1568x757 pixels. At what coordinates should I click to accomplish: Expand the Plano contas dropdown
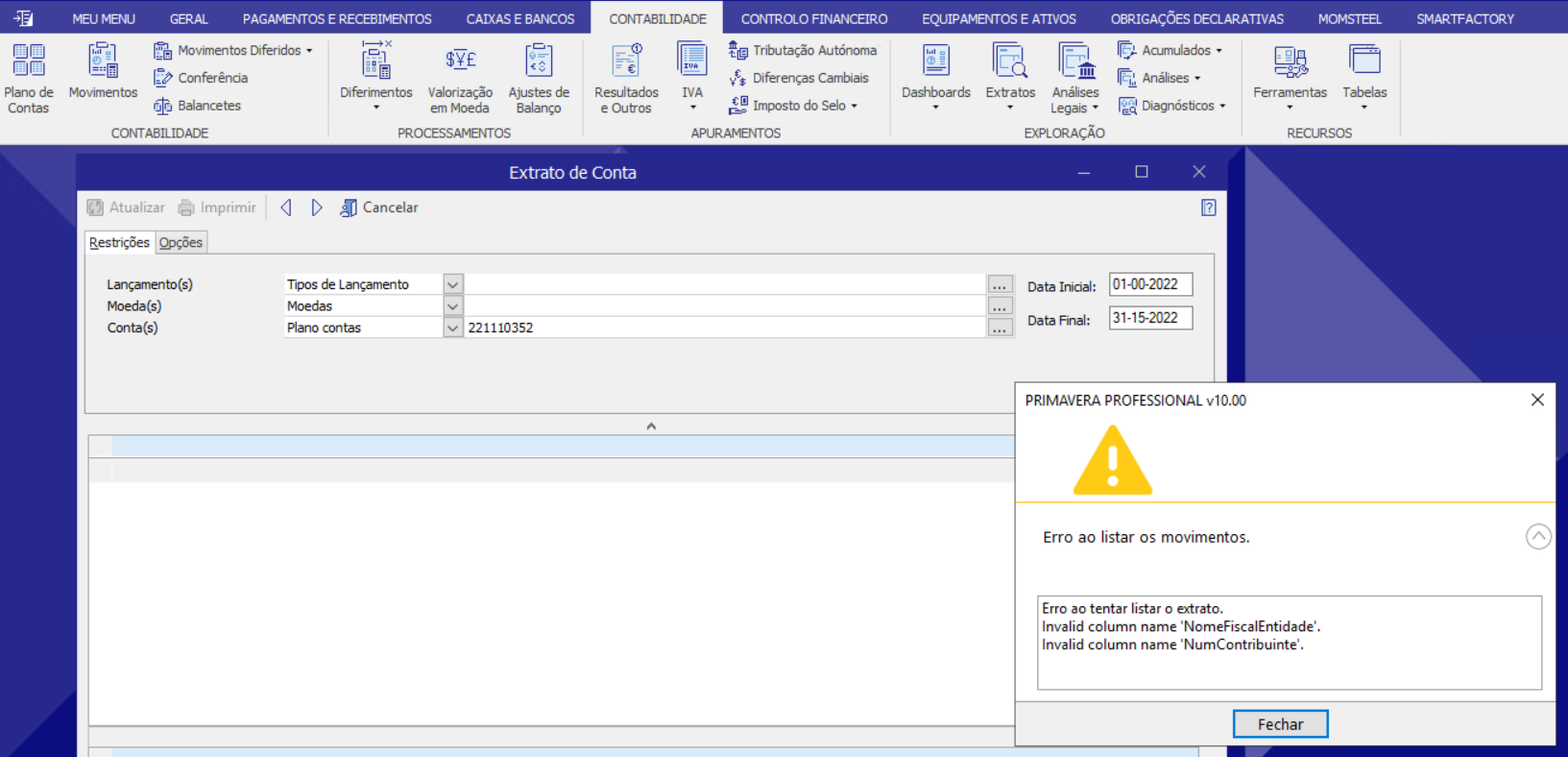[x=452, y=328]
